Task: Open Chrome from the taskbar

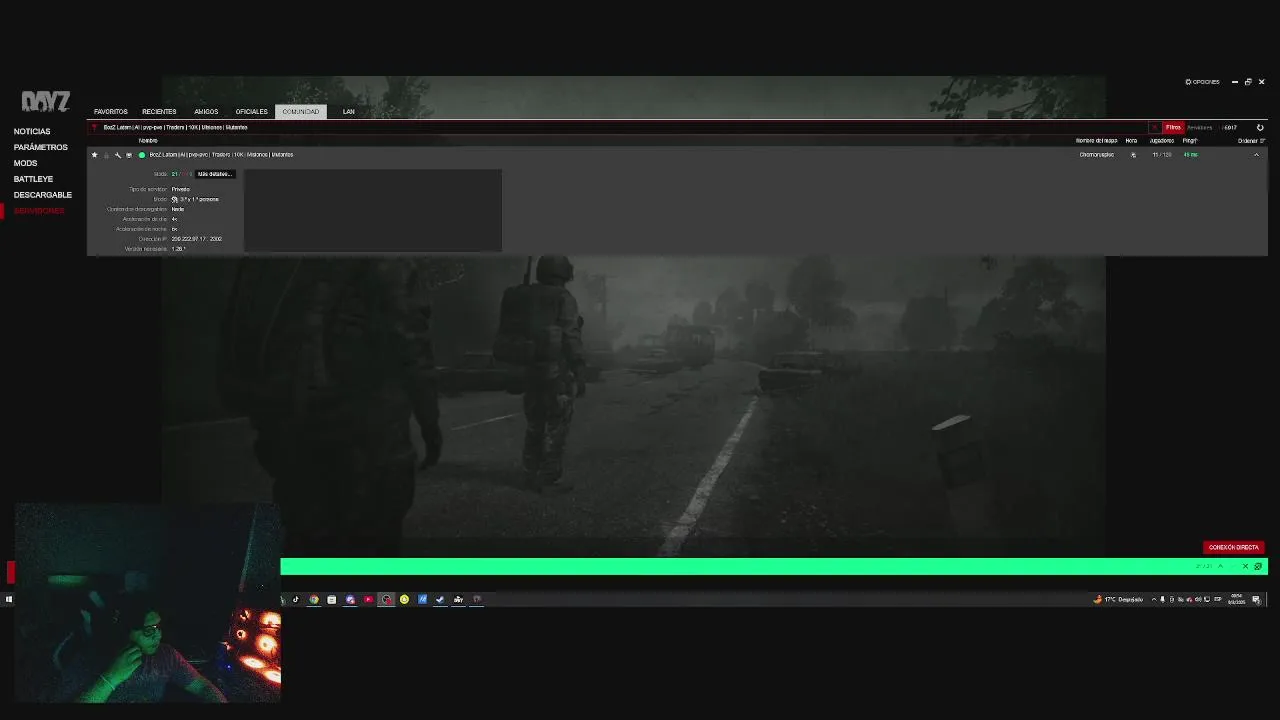Action: (x=314, y=600)
